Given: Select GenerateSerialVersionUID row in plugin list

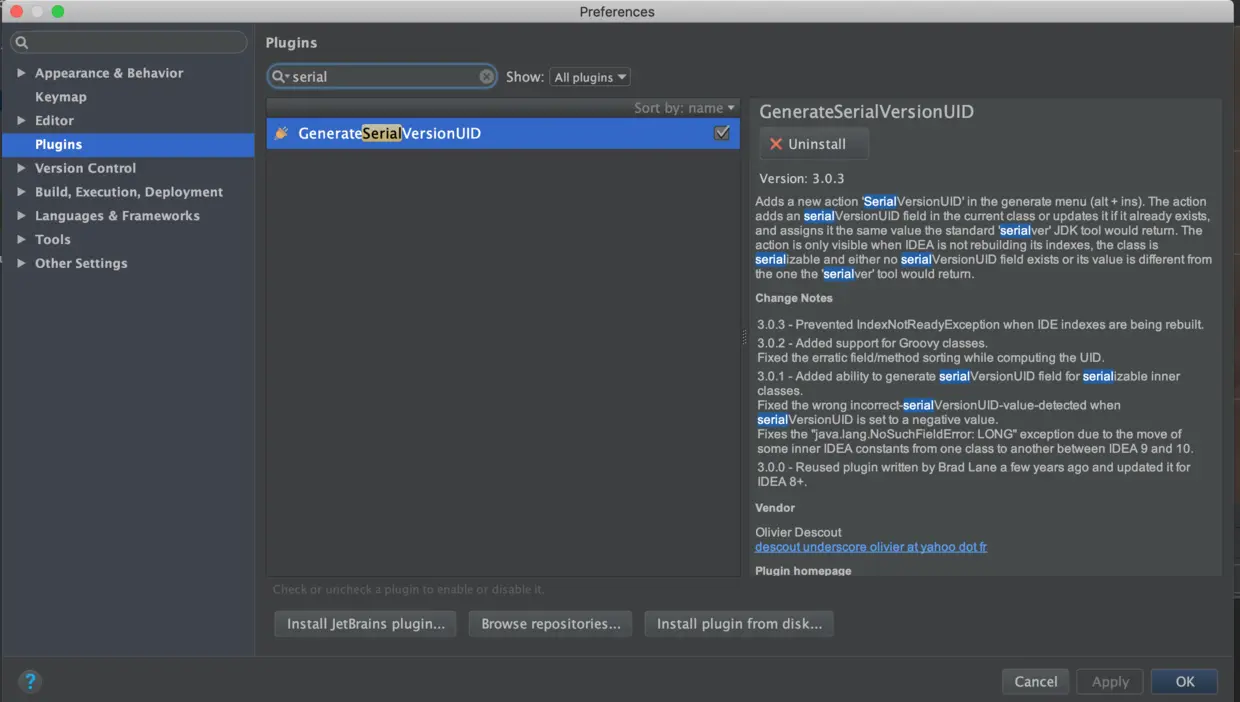Looking at the screenshot, I should (503, 133).
